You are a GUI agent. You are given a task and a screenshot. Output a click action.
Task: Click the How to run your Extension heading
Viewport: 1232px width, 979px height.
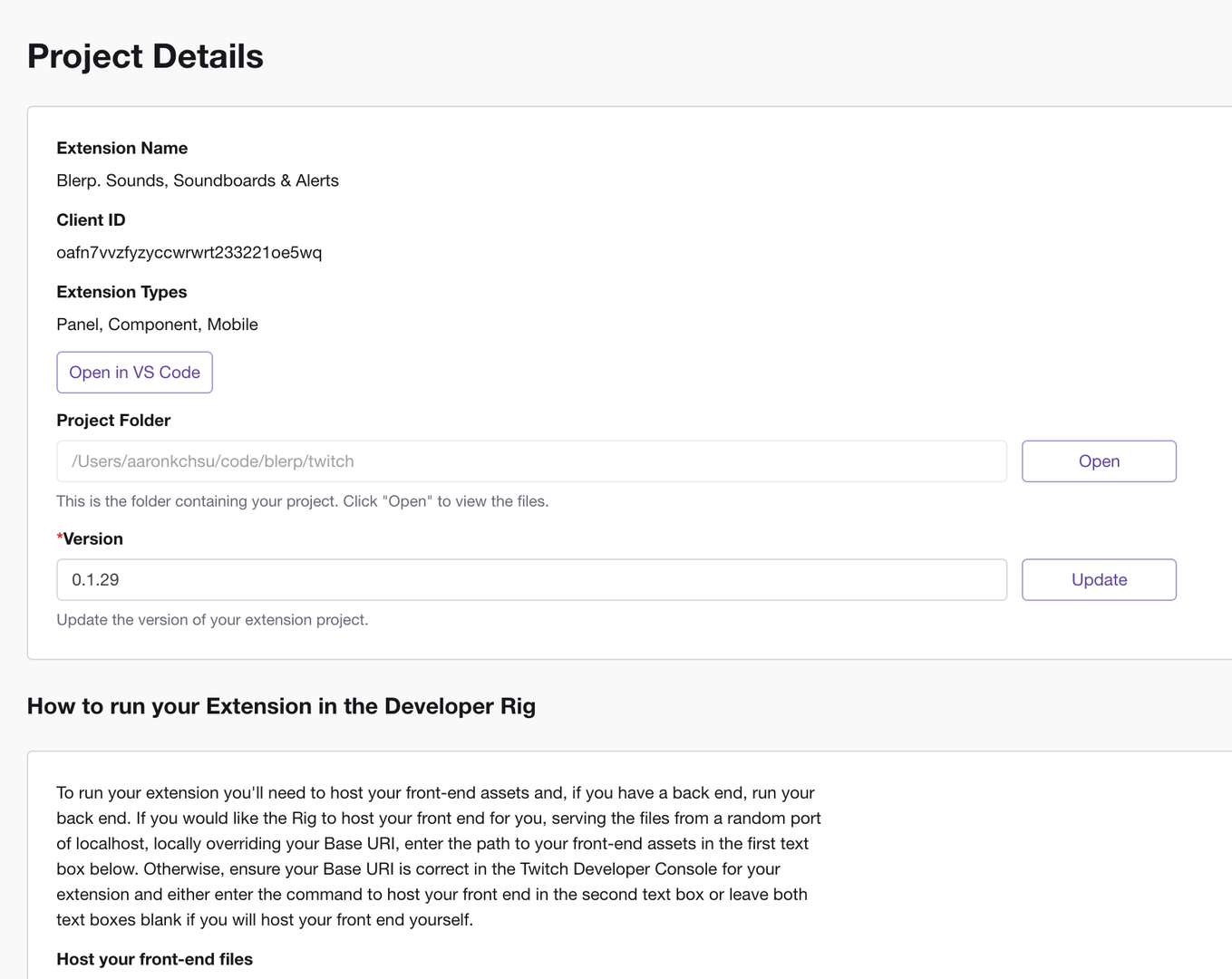(281, 706)
